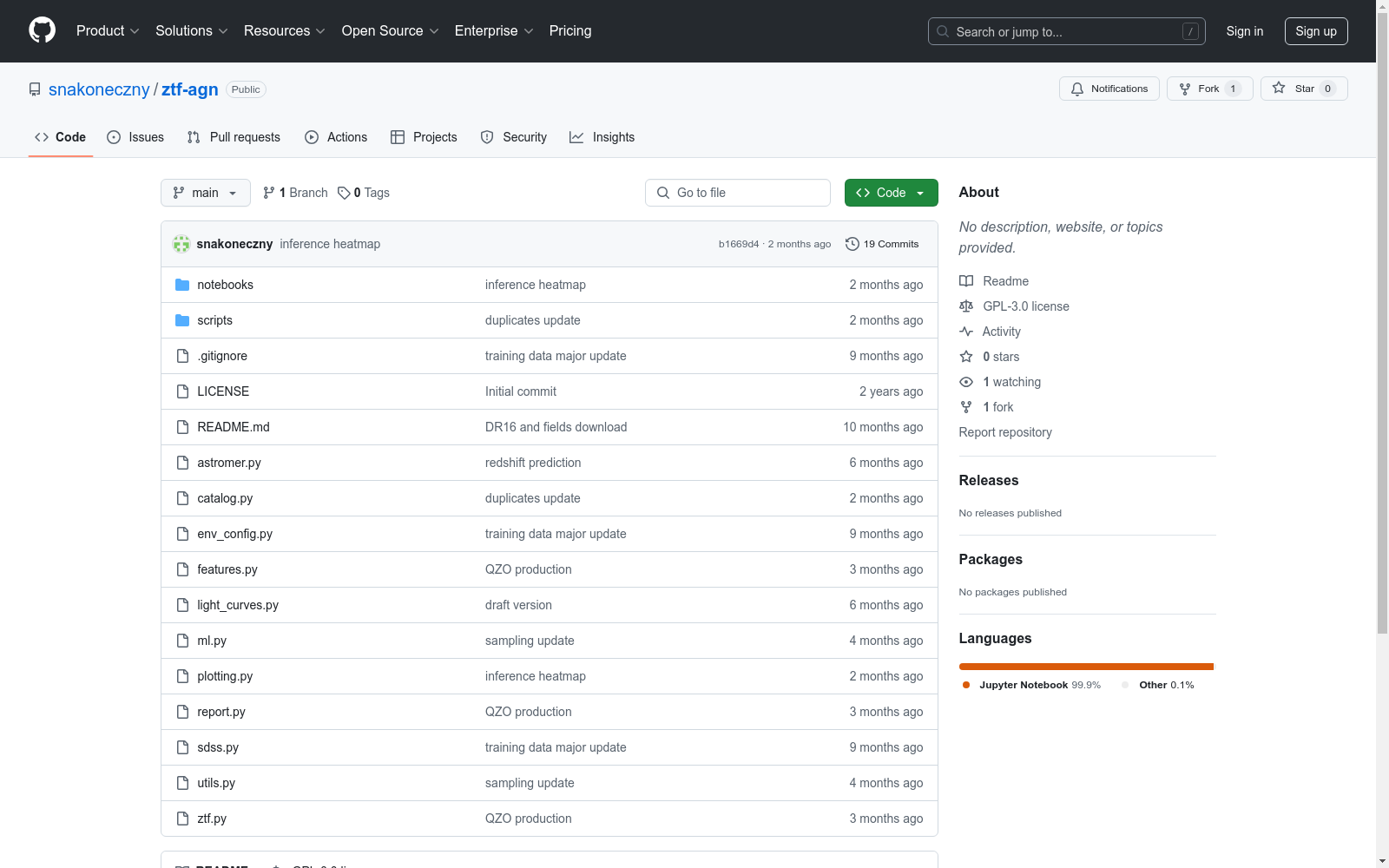Click the scripts folder icon
Image resolution: width=1389 pixels, height=868 pixels.
(182, 320)
